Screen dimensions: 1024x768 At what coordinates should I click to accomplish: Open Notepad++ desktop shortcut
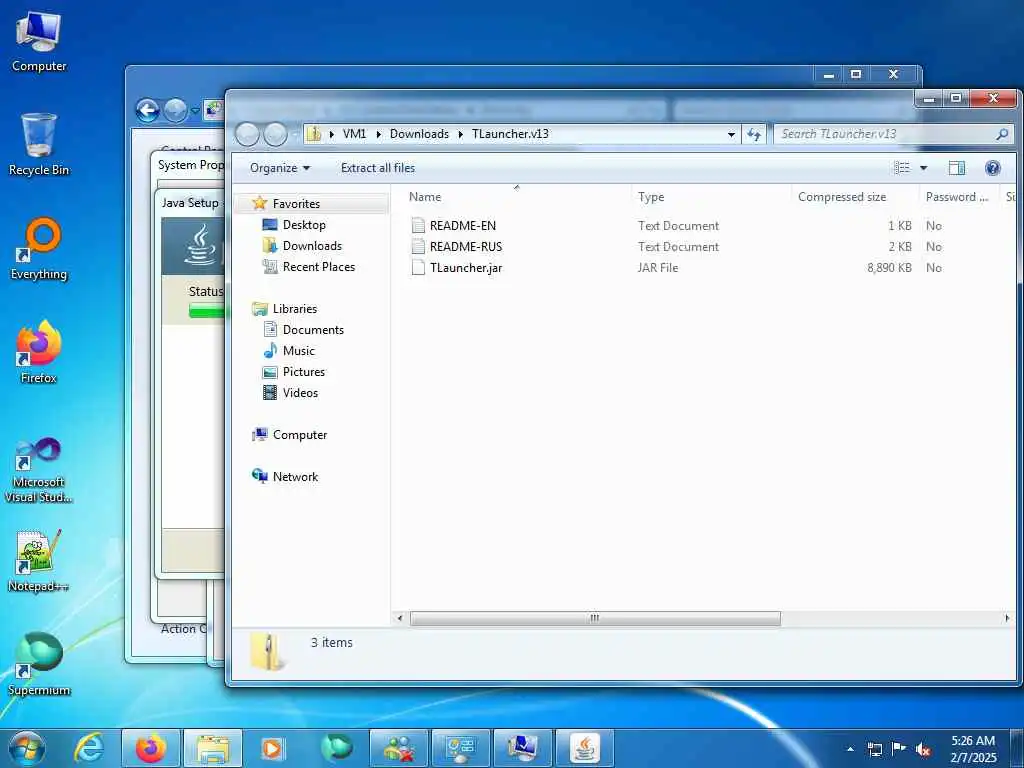click(39, 561)
